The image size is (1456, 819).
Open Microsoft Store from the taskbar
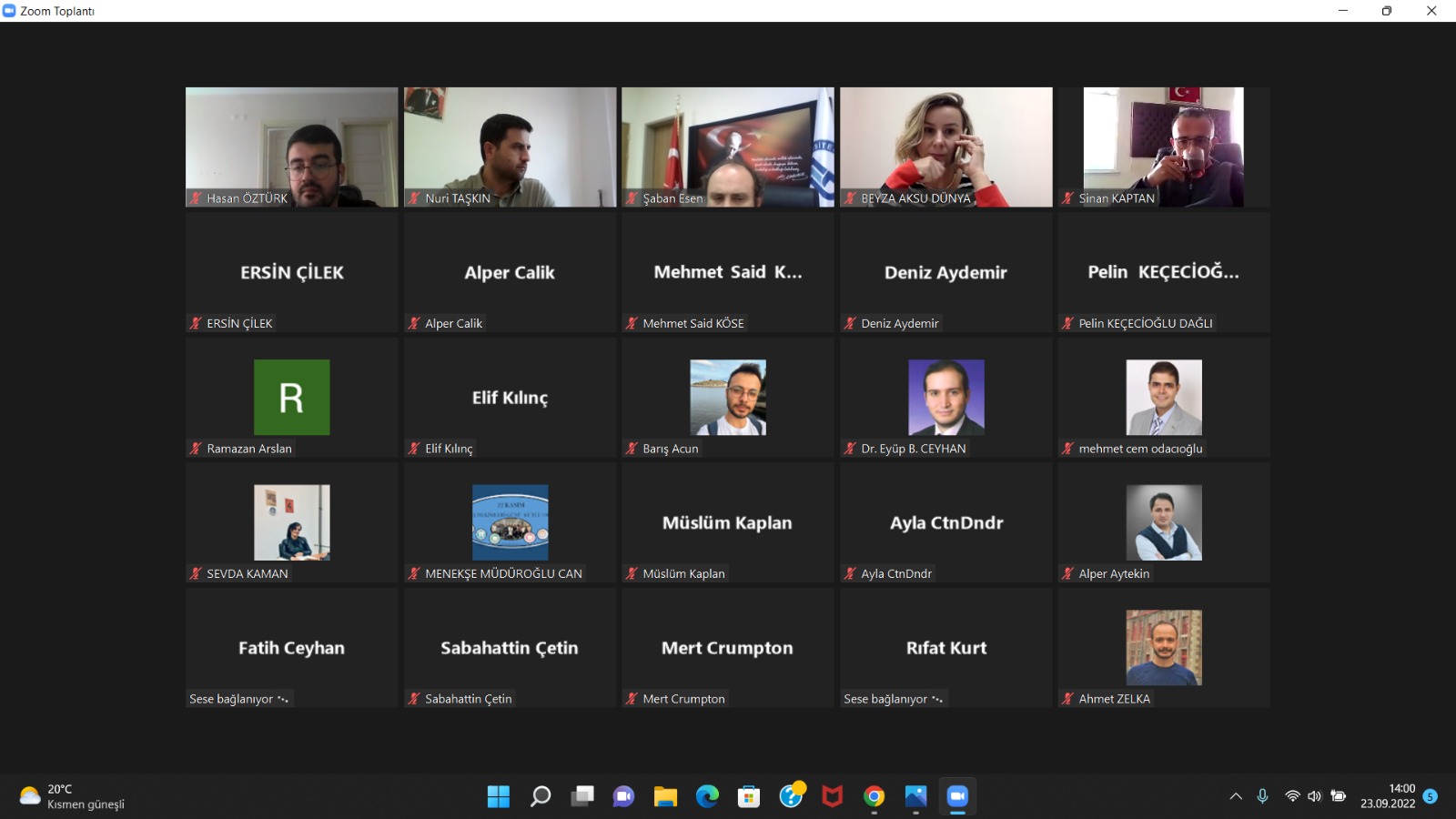point(749,796)
